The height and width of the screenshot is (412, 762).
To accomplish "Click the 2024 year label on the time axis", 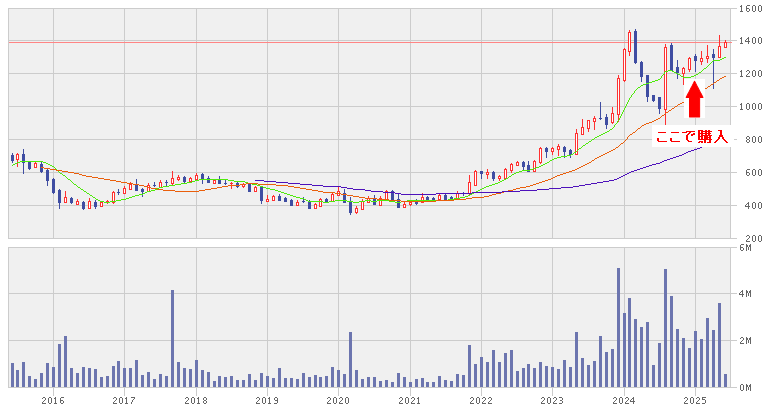I will pos(624,401).
